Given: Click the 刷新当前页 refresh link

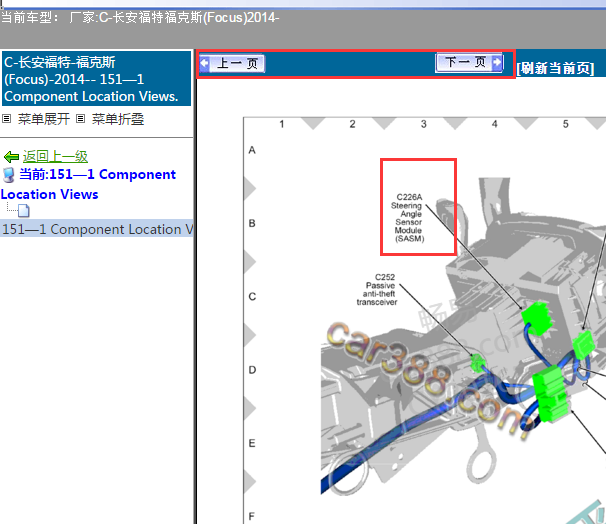Looking at the screenshot, I should tap(555, 68).
